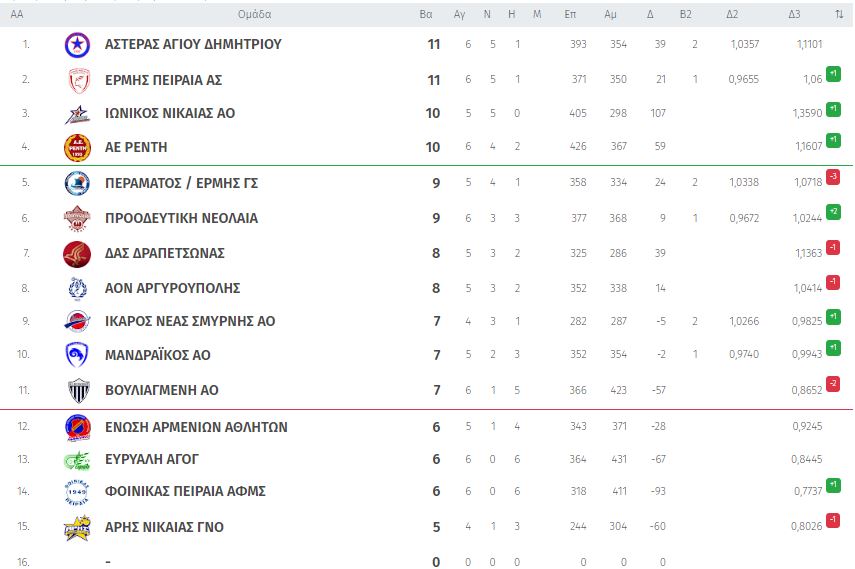Viewport: 855px width, 569px height.
Task: Click the ΑΣΤΕΡΑΣ ΑΓΙΟΥ ΔΗΜΗΤΡΙΟΥ team logo
Action: point(77,45)
